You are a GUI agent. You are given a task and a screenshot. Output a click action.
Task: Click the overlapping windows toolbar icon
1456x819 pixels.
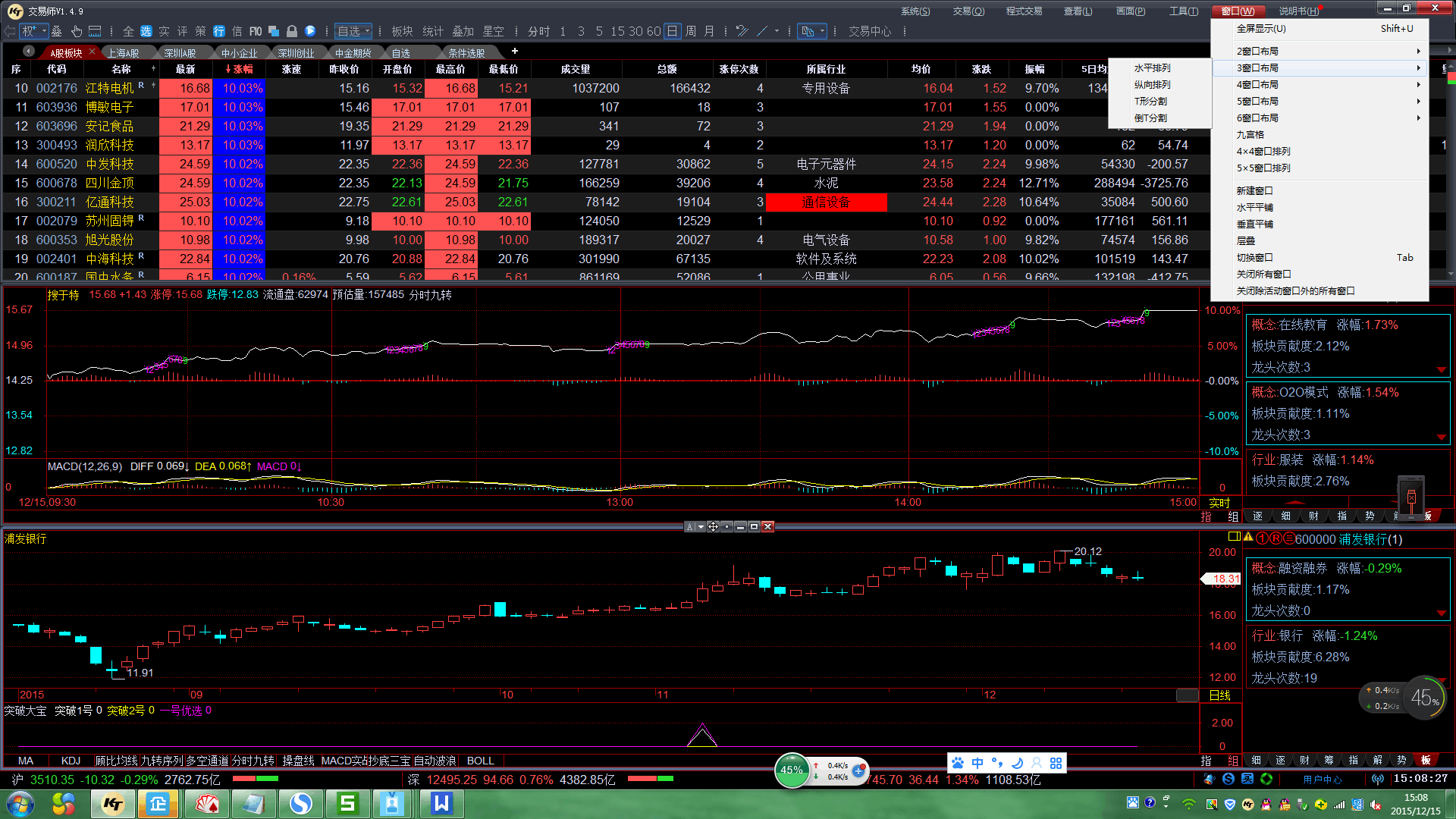pyautogui.click(x=273, y=31)
